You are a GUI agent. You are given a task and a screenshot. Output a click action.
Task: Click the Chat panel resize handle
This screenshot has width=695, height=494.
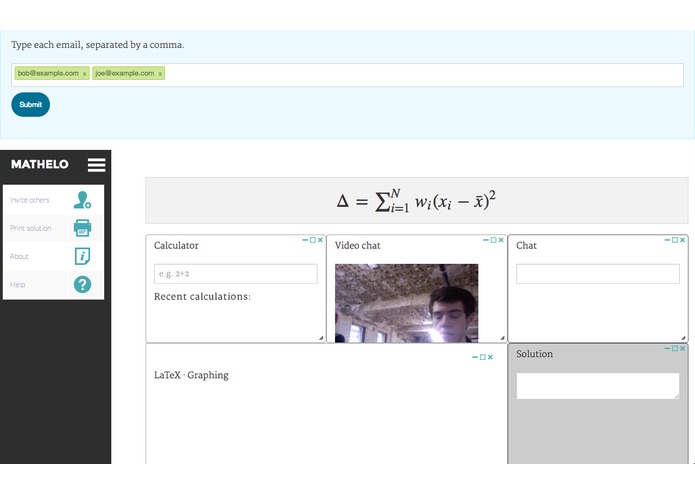tap(683, 338)
